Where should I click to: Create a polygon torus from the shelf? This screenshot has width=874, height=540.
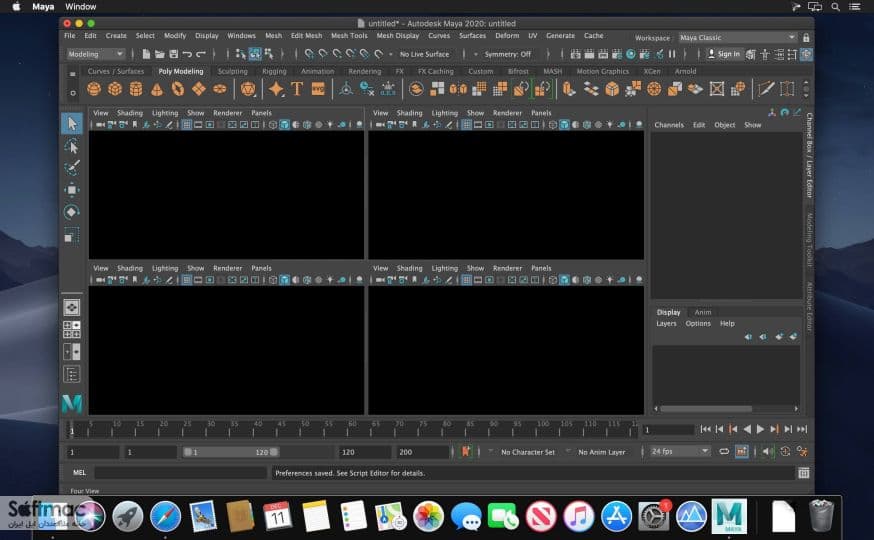(178, 89)
